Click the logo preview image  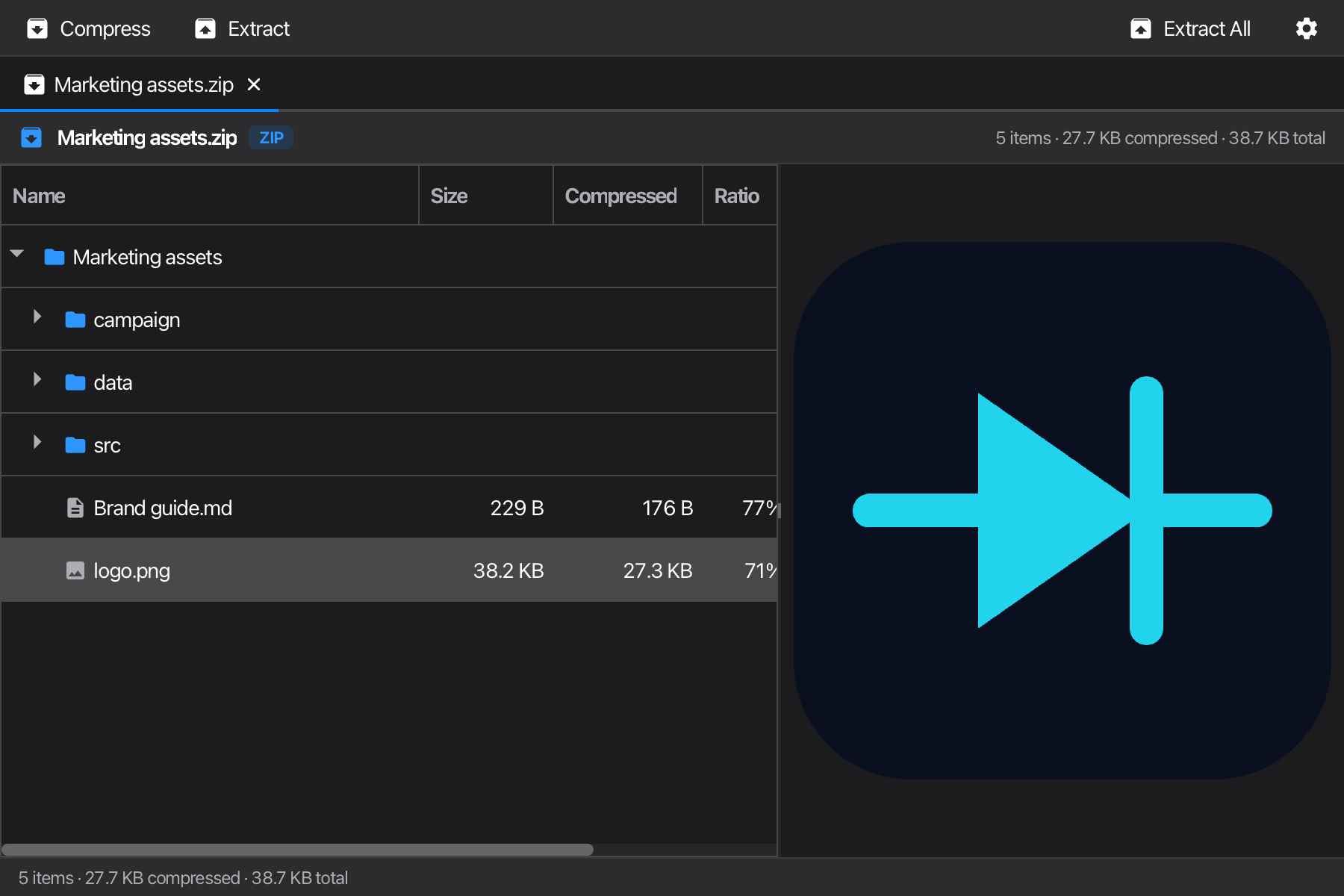(x=1062, y=511)
